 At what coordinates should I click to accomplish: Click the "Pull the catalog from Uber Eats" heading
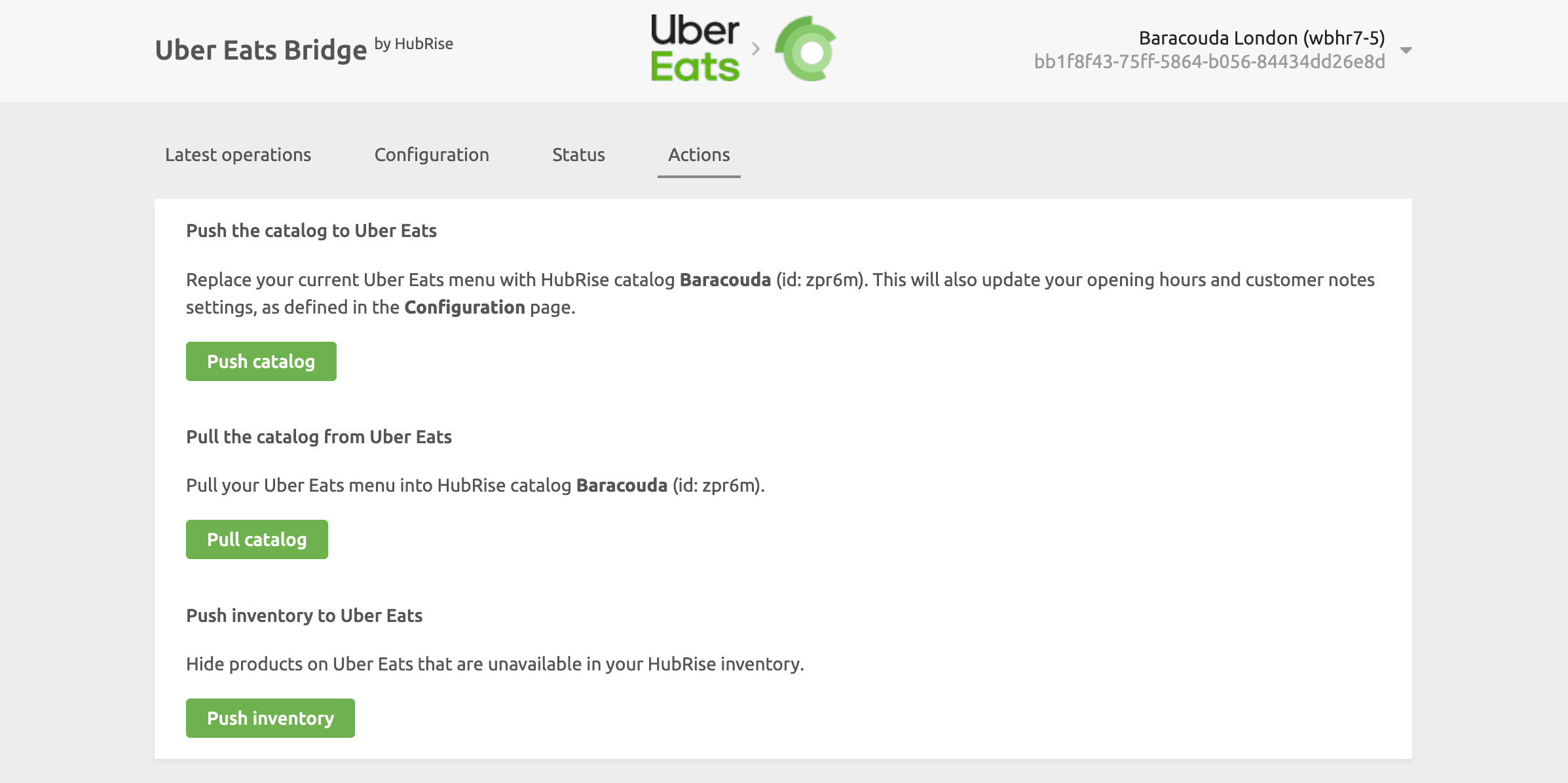tap(319, 437)
